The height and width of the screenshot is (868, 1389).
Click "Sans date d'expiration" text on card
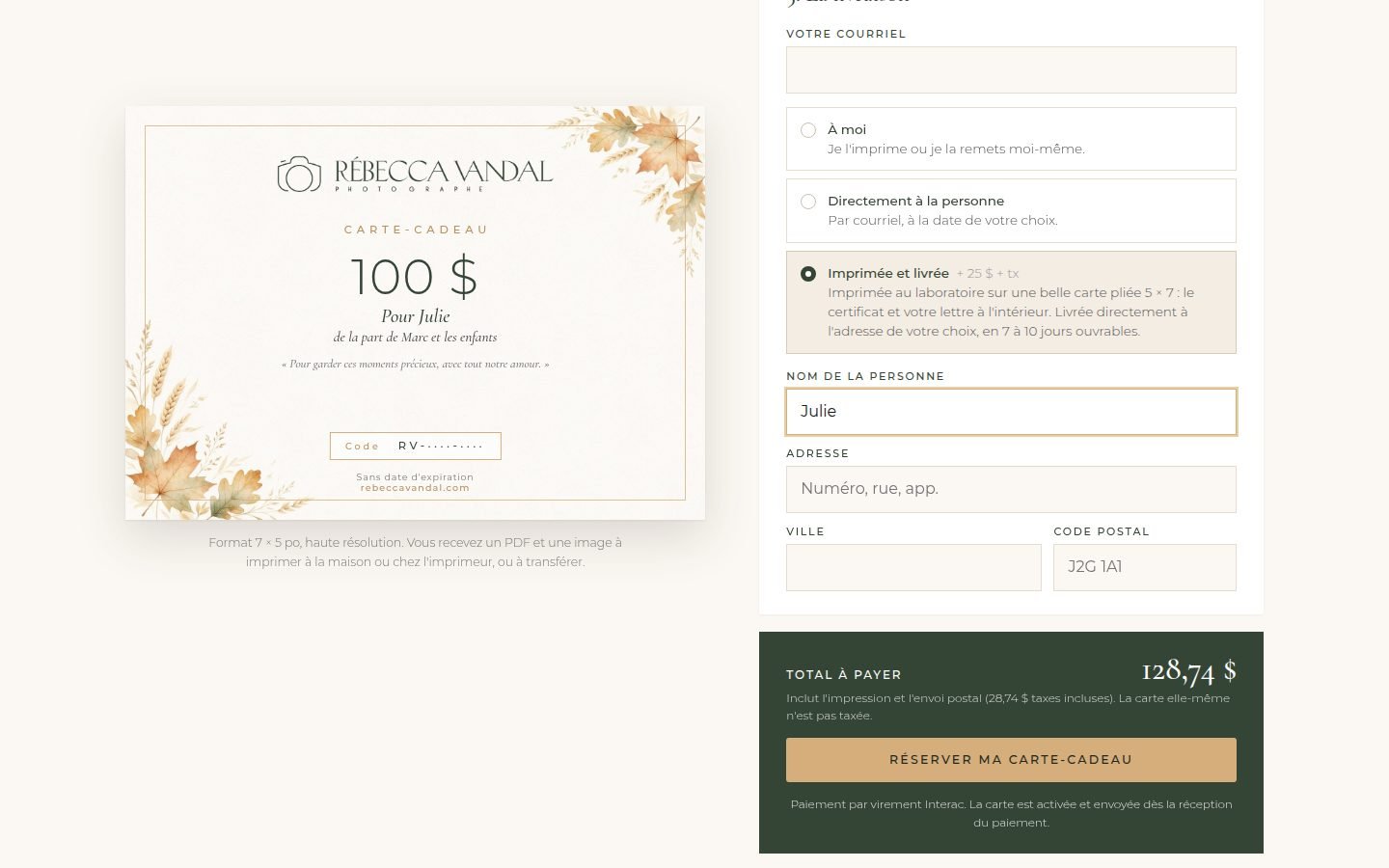click(x=415, y=476)
